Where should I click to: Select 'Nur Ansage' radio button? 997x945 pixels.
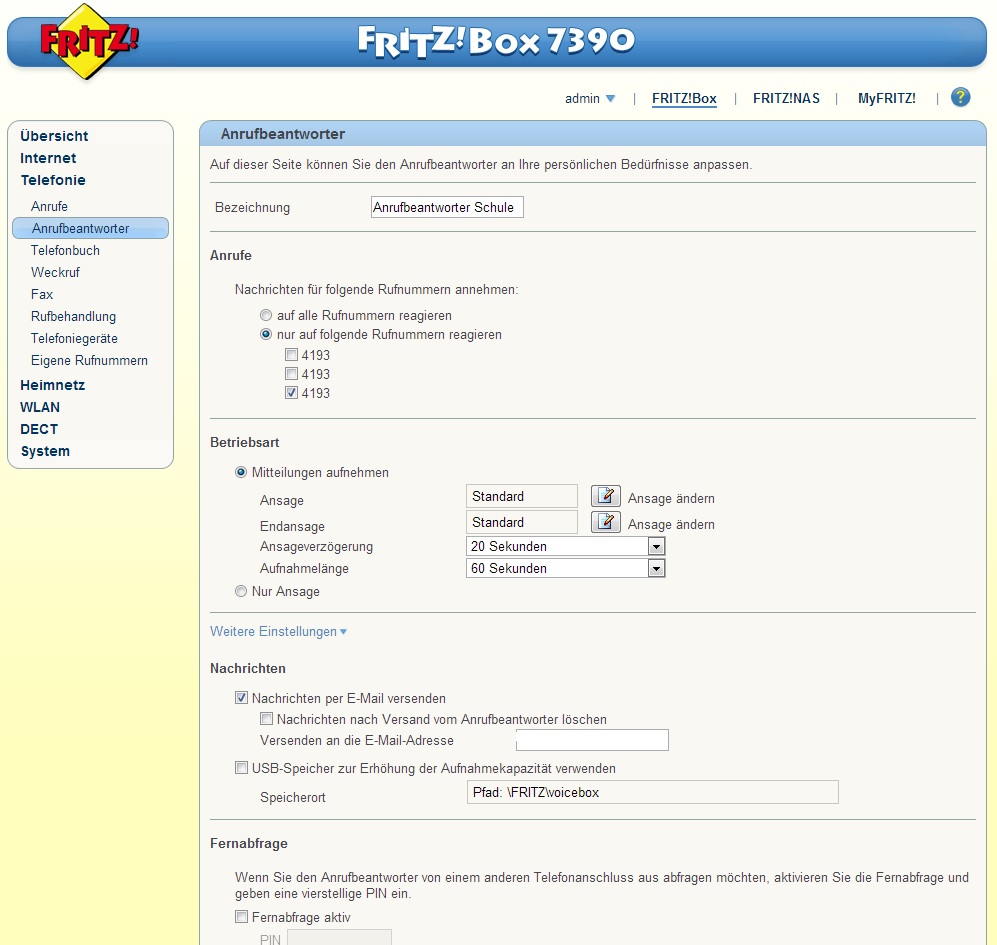click(241, 591)
